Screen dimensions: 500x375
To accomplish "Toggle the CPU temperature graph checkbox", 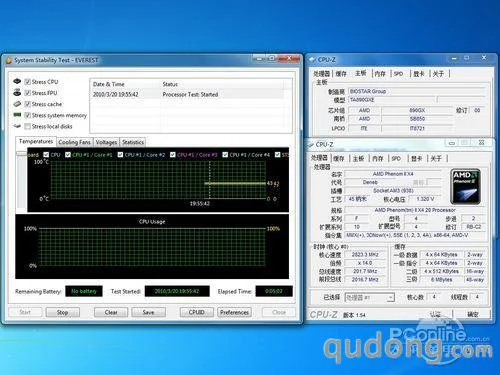I will click(46, 155).
